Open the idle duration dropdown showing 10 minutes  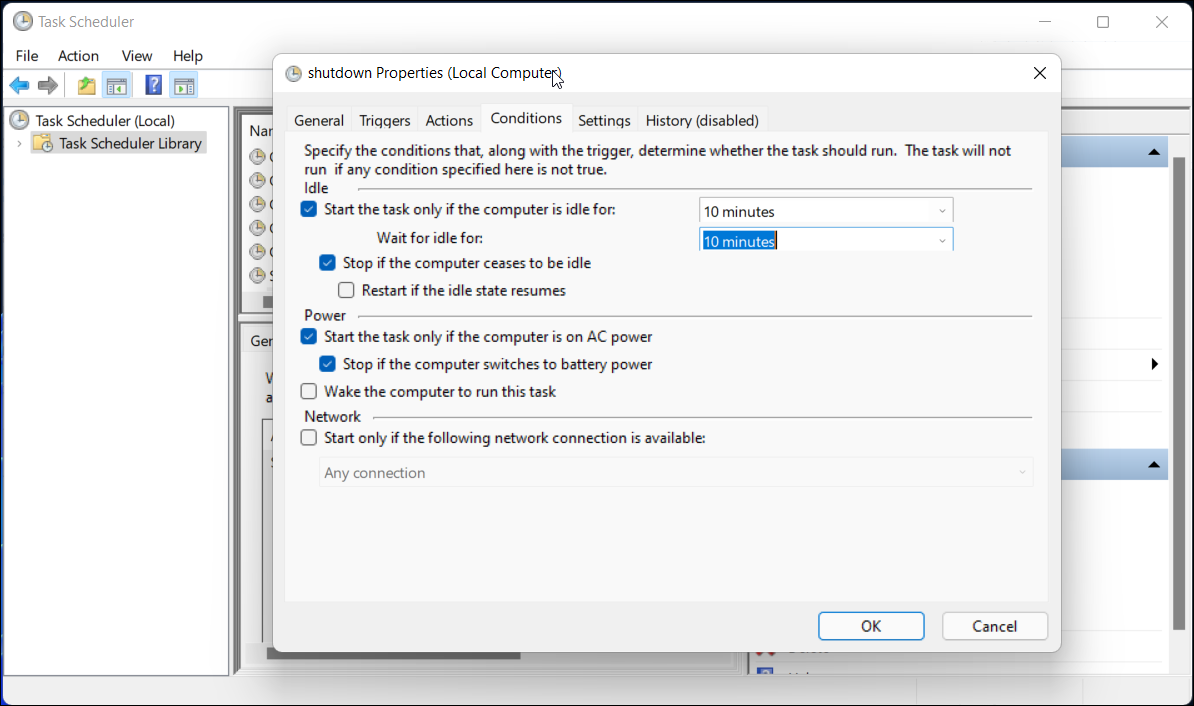click(x=941, y=210)
